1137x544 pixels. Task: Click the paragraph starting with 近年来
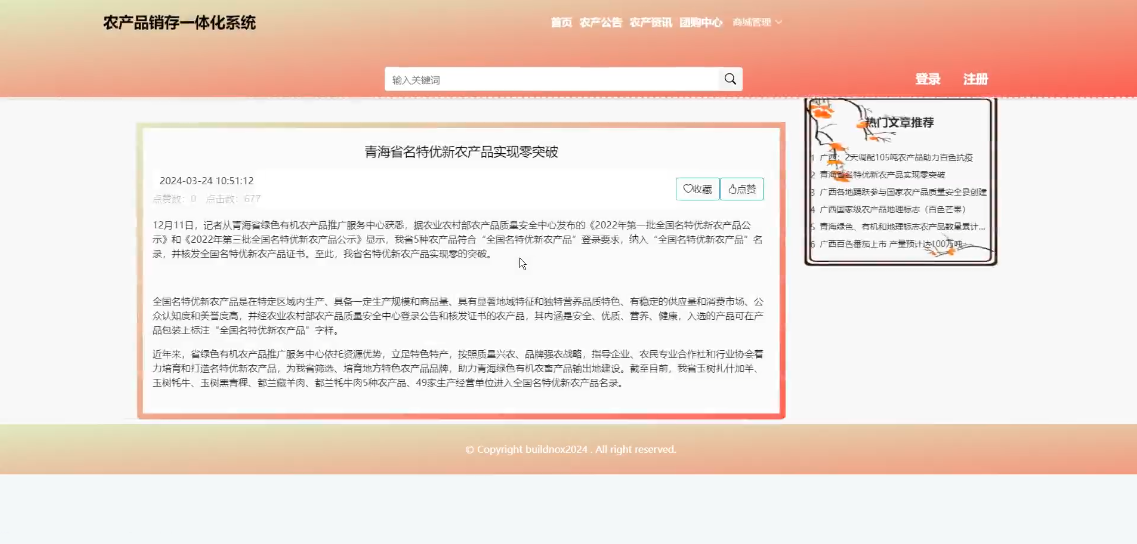coord(458,368)
